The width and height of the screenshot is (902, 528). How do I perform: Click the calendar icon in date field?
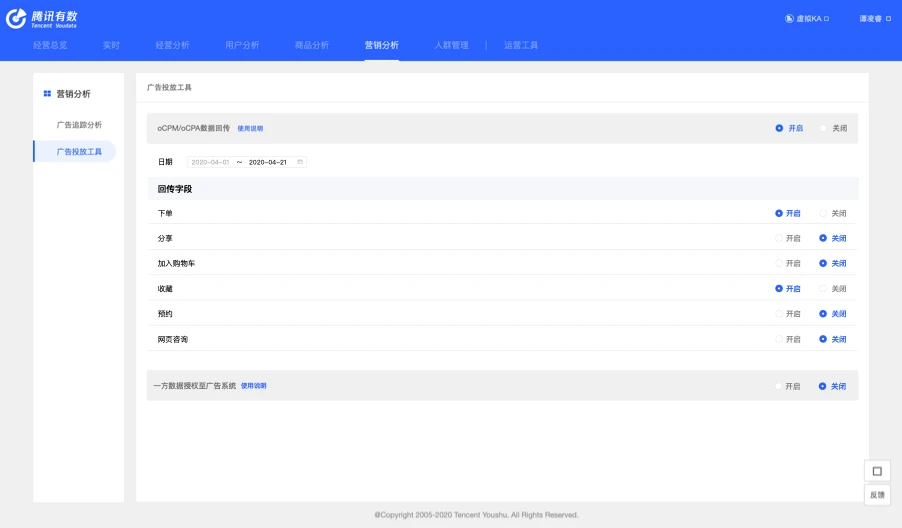pyautogui.click(x=300, y=162)
